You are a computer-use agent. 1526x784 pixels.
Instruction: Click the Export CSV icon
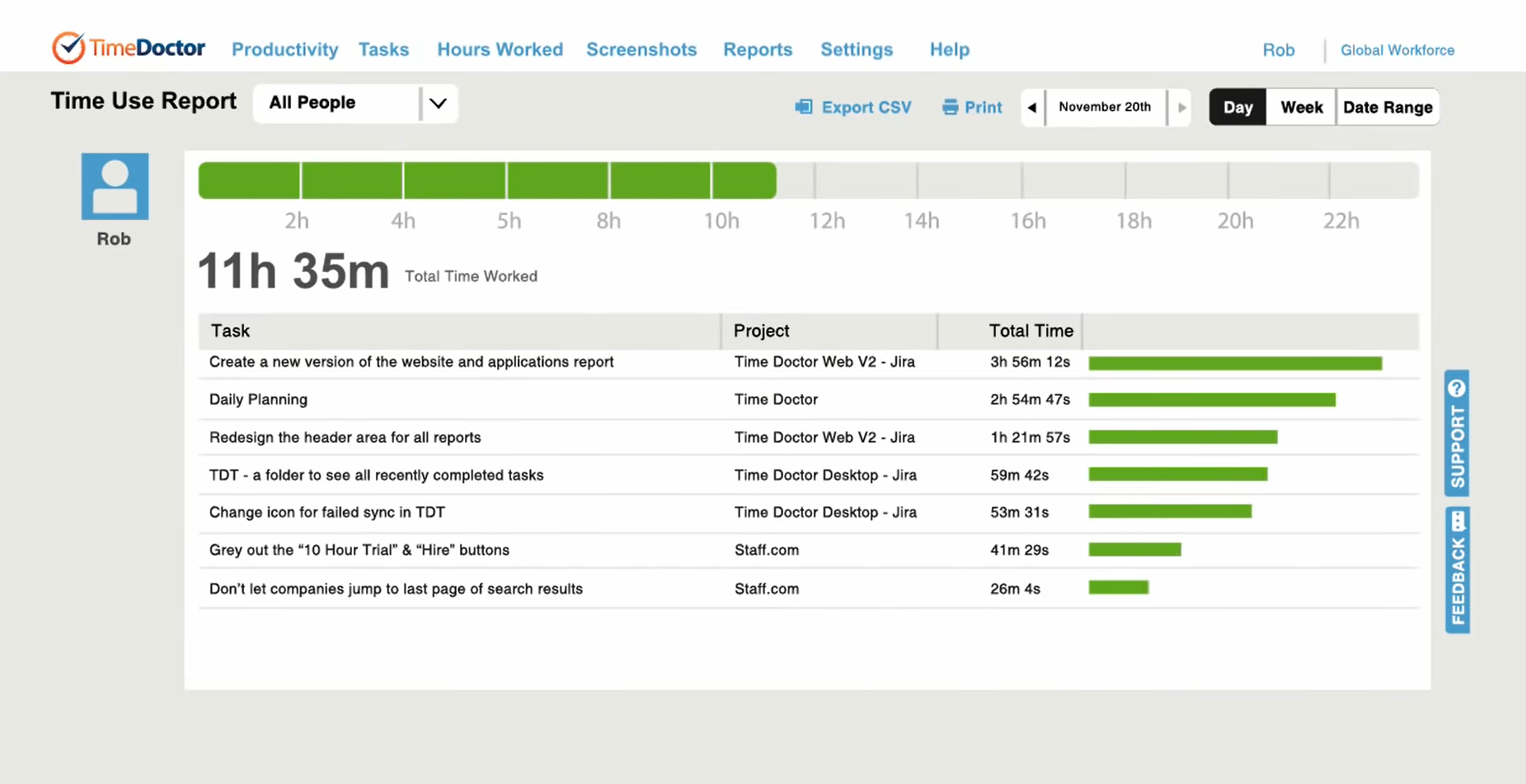[802, 106]
